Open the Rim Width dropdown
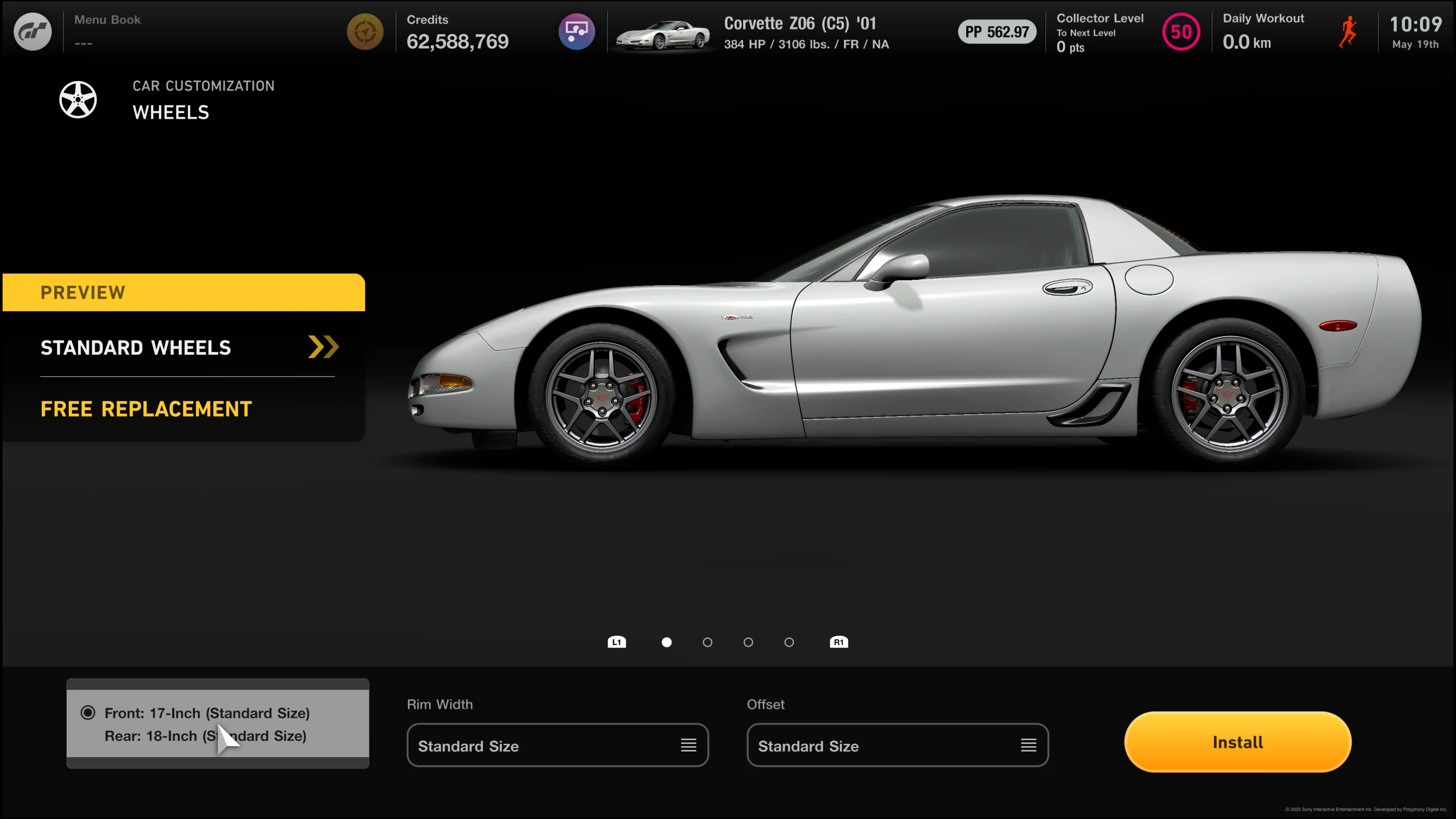 (558, 745)
